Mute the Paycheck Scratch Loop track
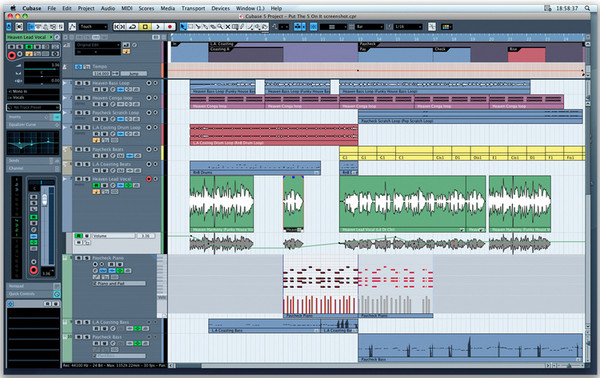600x378 pixels. (78, 112)
